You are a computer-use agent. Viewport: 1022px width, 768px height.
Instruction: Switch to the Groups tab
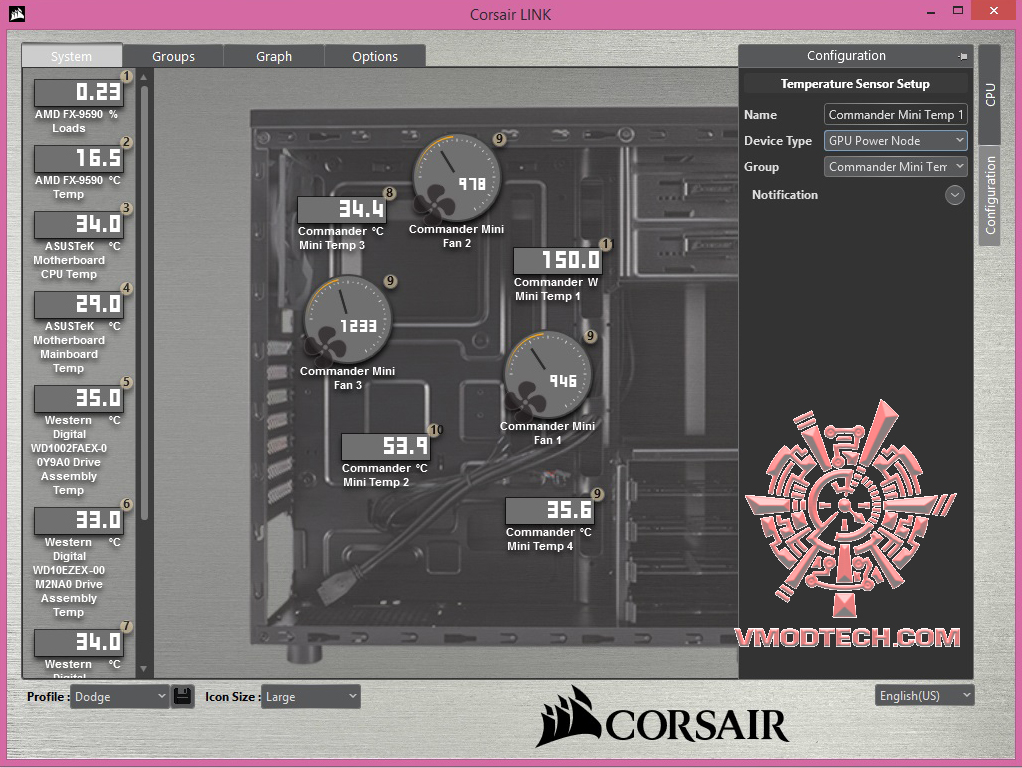tap(173, 56)
